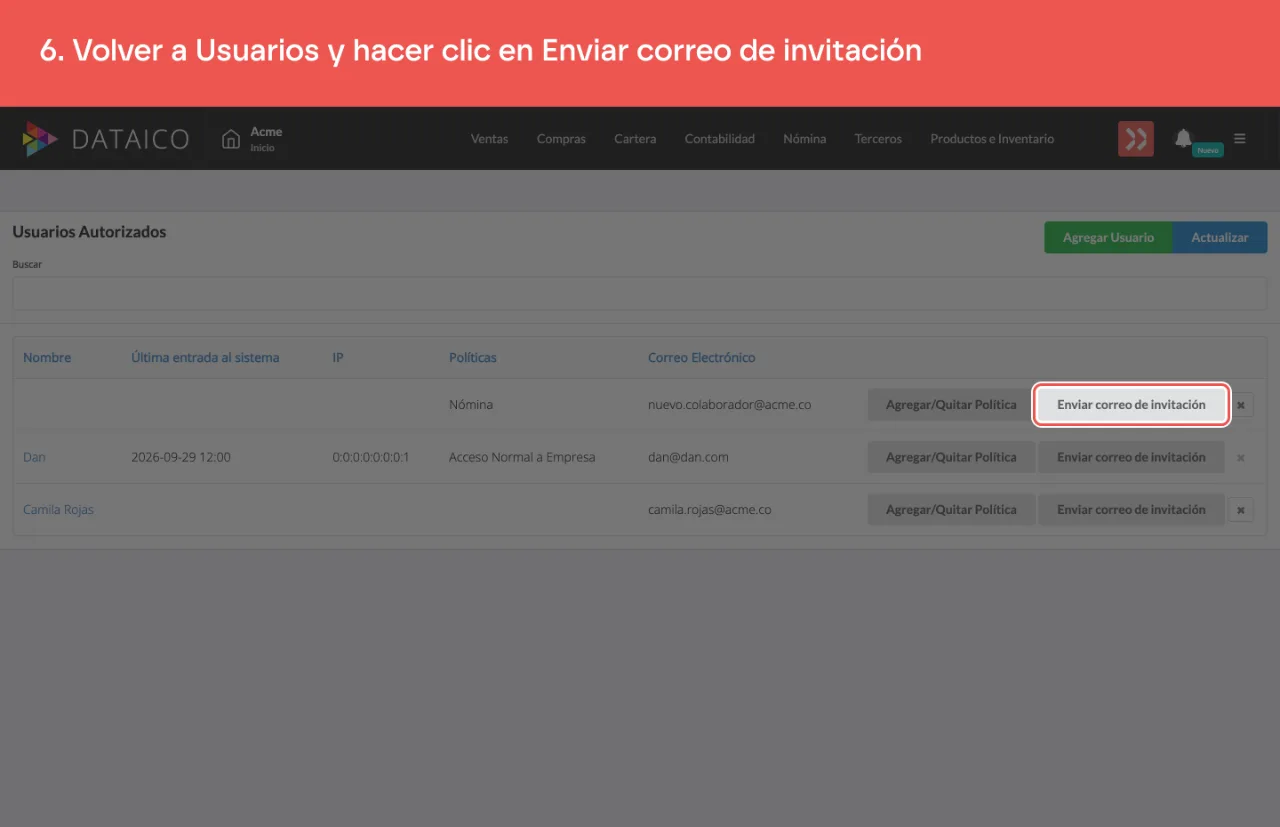Click the Agregar Usuario button
This screenshot has height=827, width=1280.
click(1108, 237)
